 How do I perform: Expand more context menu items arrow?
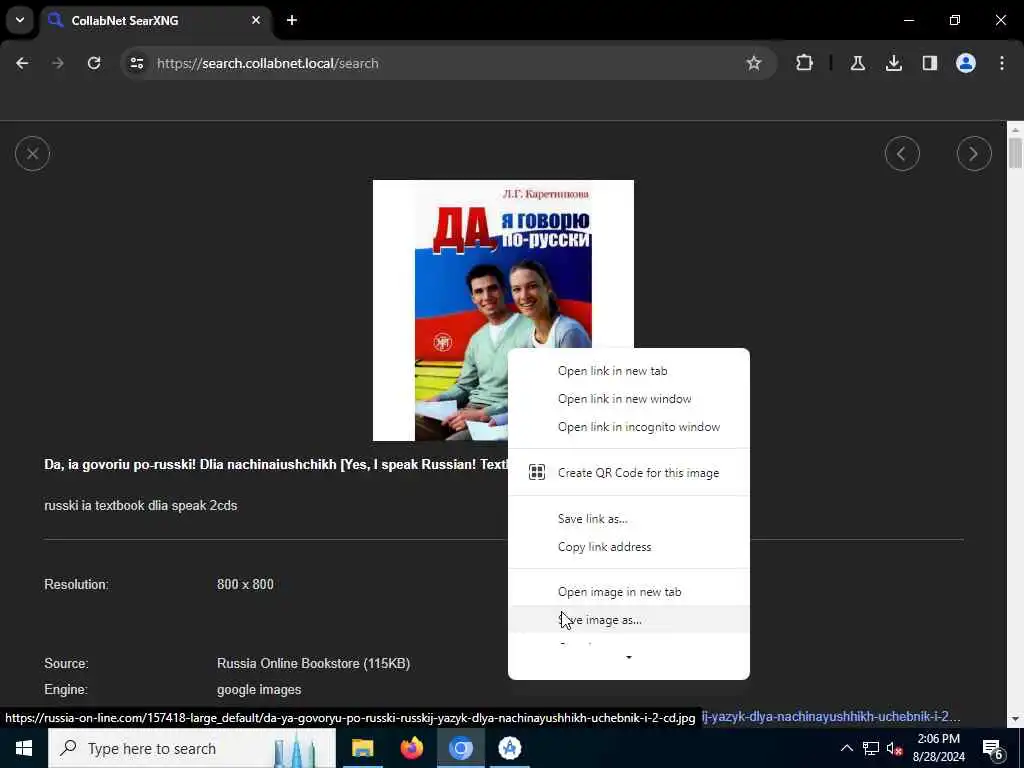(628, 658)
